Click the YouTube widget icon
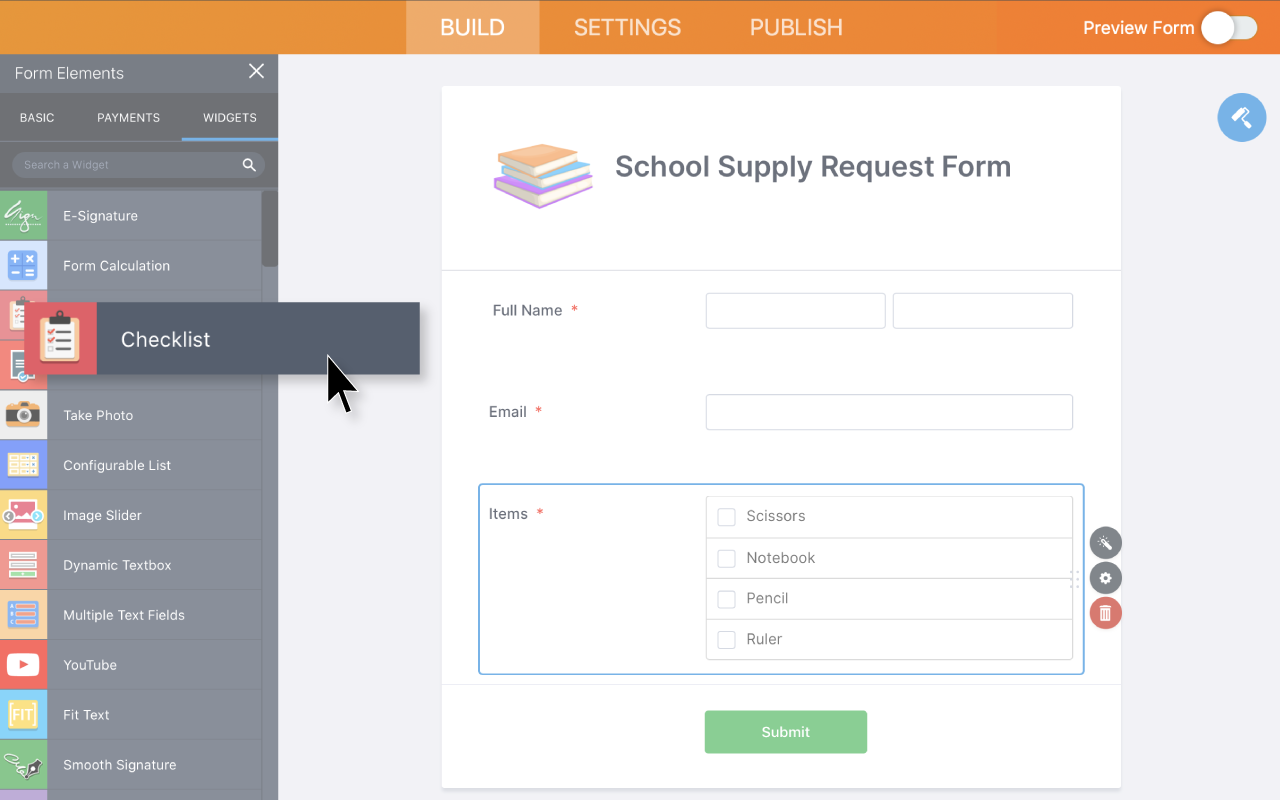Viewport: 1280px width, 800px height. 24,664
